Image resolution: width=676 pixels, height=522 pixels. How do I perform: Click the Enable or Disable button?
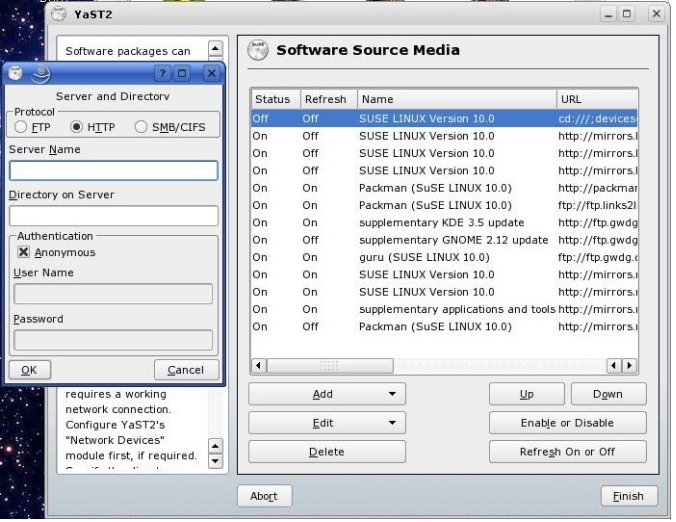(567, 423)
